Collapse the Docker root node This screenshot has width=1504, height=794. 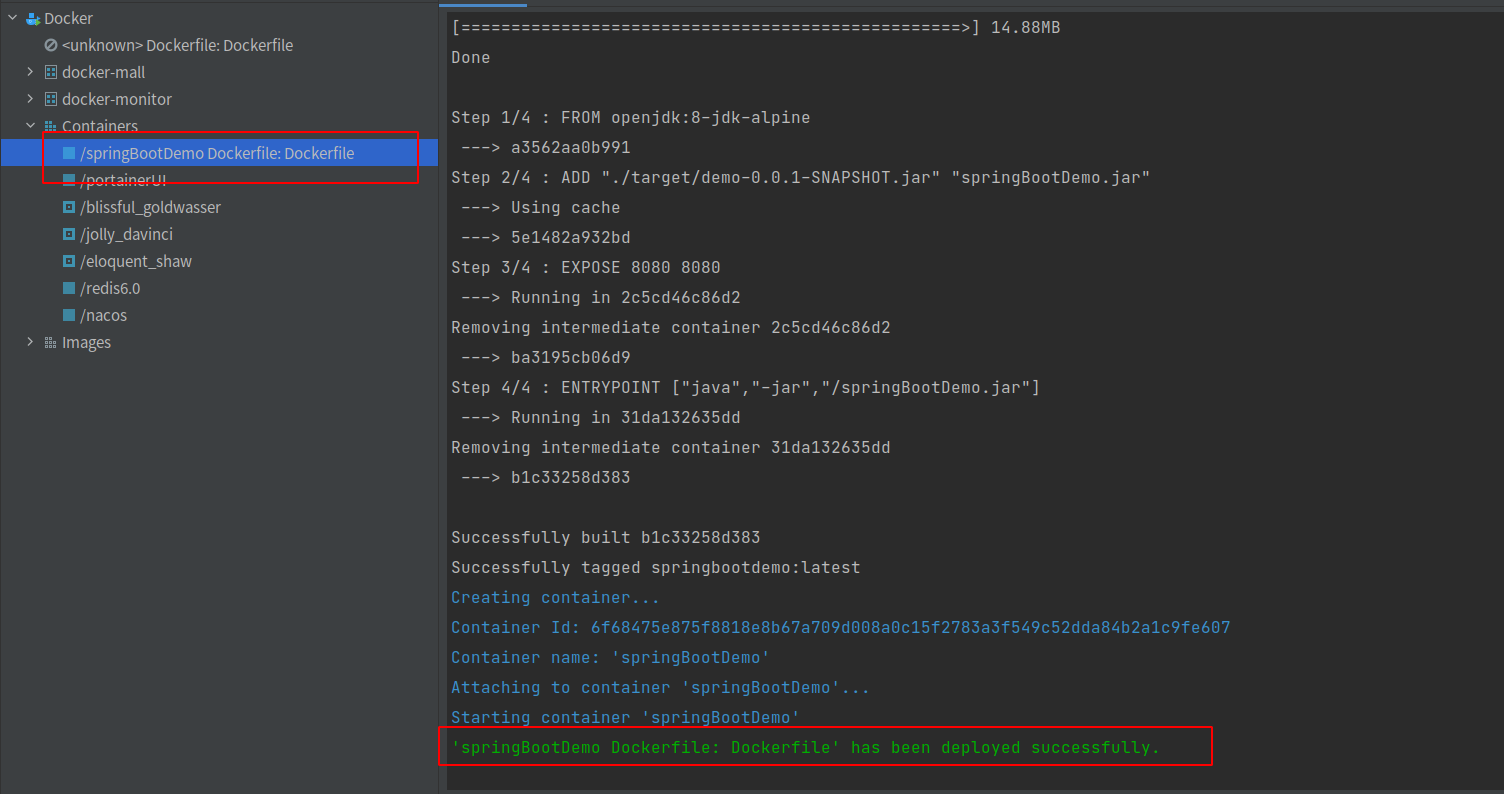pyautogui.click(x=13, y=18)
